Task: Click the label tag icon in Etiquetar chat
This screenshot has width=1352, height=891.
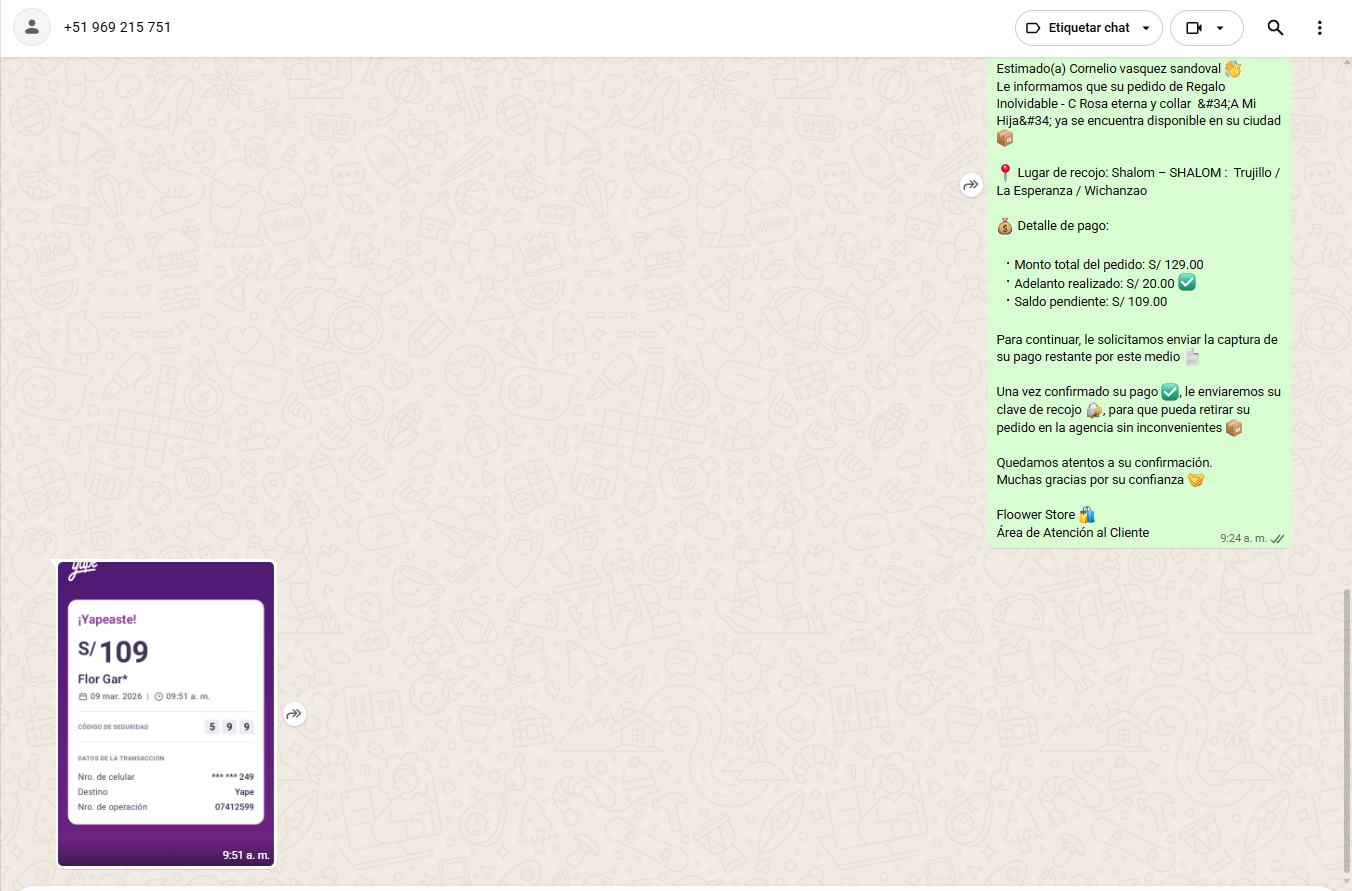Action: (1034, 28)
